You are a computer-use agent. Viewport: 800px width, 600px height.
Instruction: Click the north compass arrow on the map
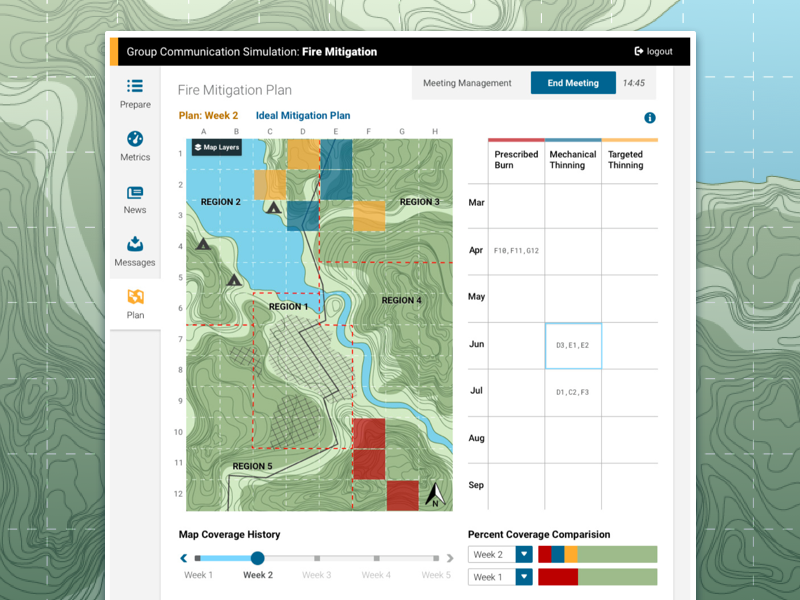(434, 491)
